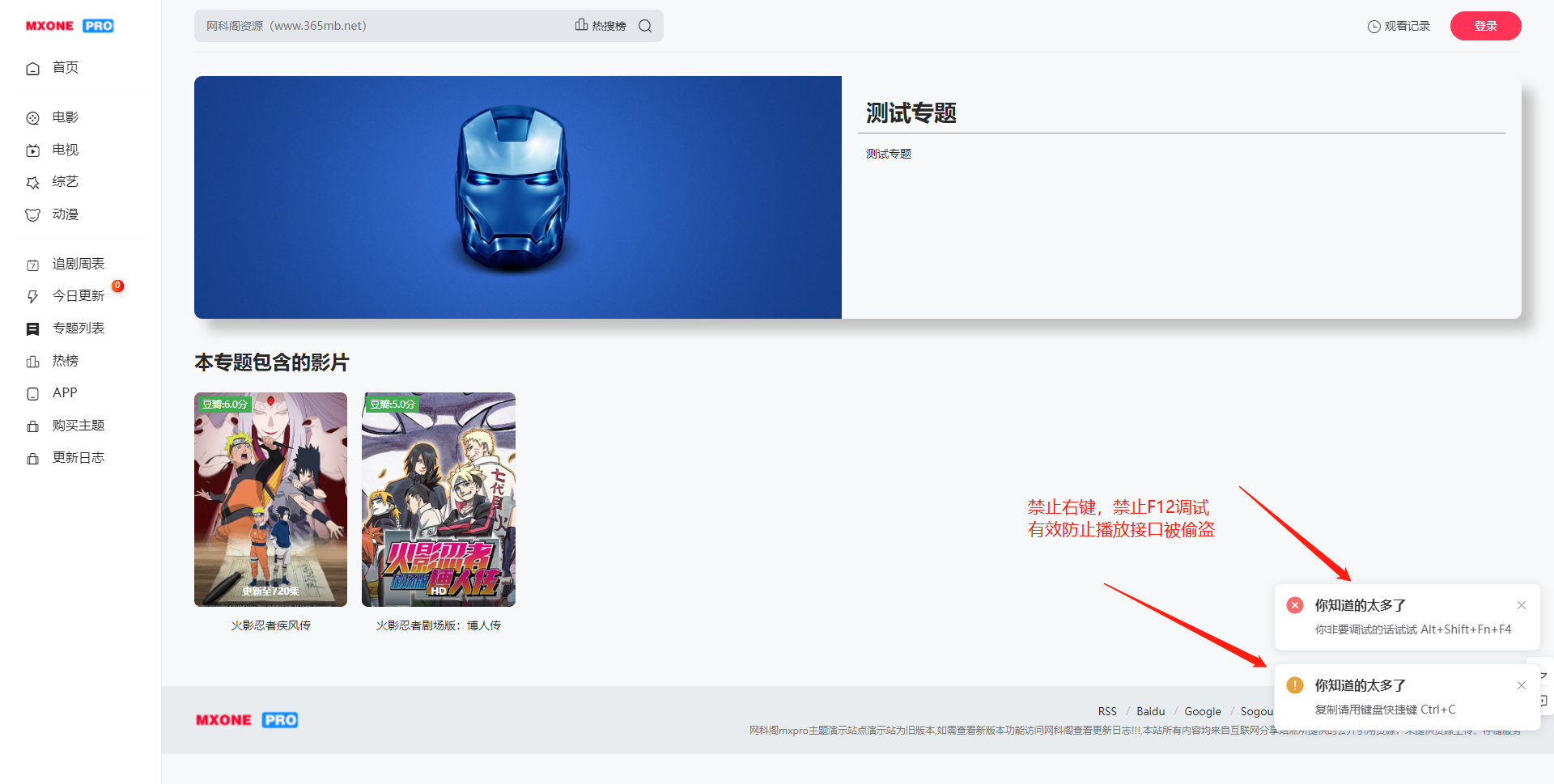Click the 热搜榜 text in search bar

pyautogui.click(x=609, y=26)
